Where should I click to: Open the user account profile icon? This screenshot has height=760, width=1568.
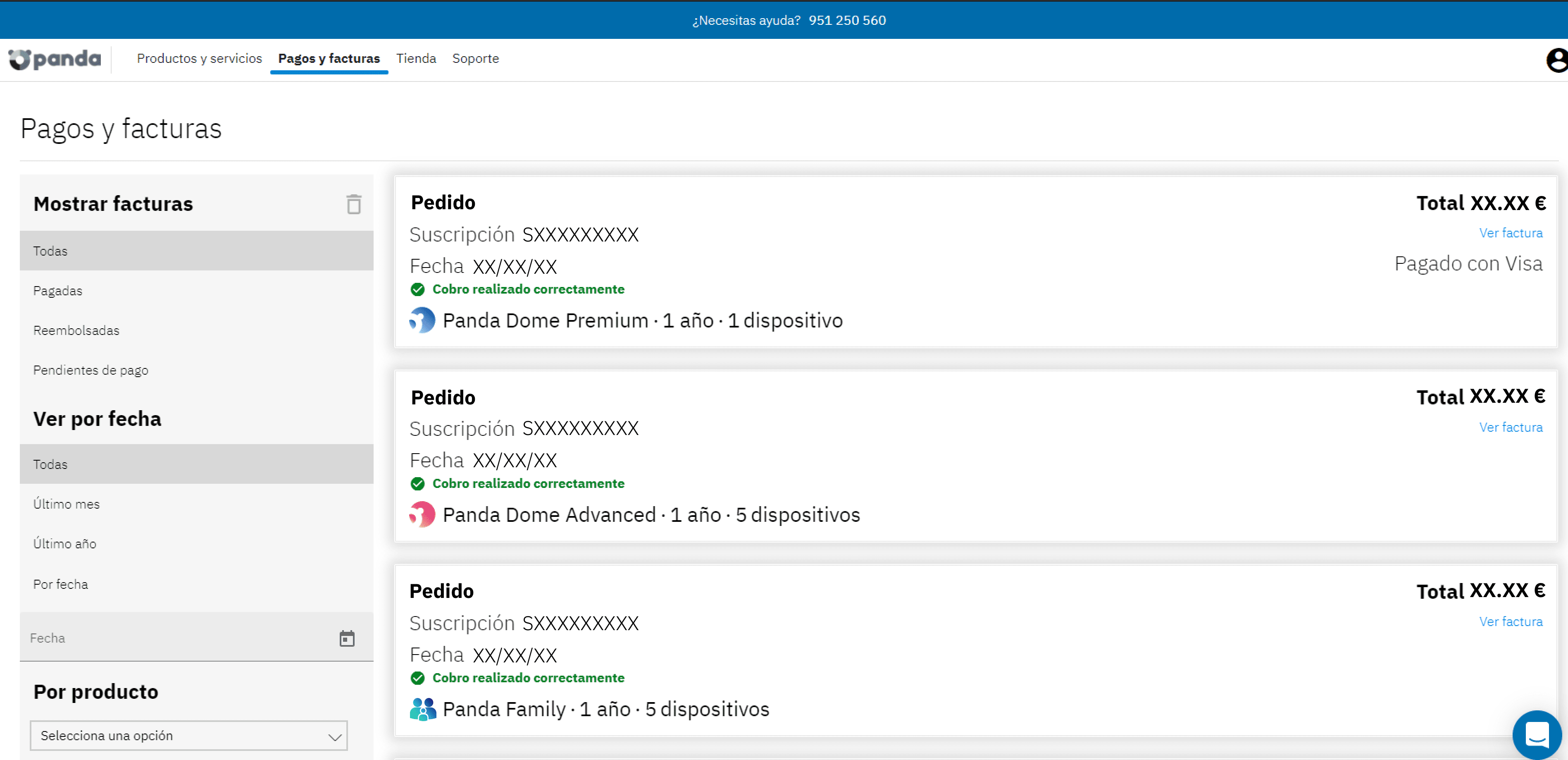pos(1557,60)
